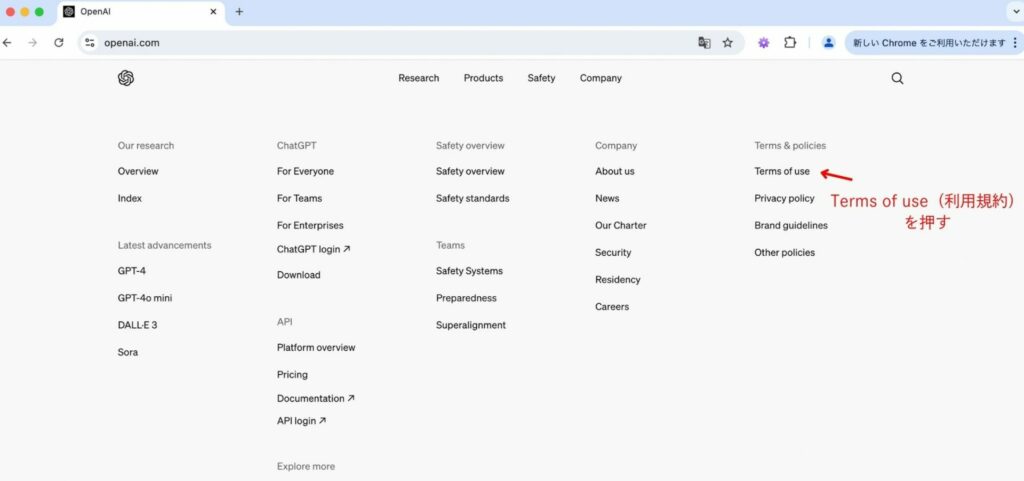Open the Chrome profile avatar
The width and height of the screenshot is (1024, 481).
[x=828, y=43]
